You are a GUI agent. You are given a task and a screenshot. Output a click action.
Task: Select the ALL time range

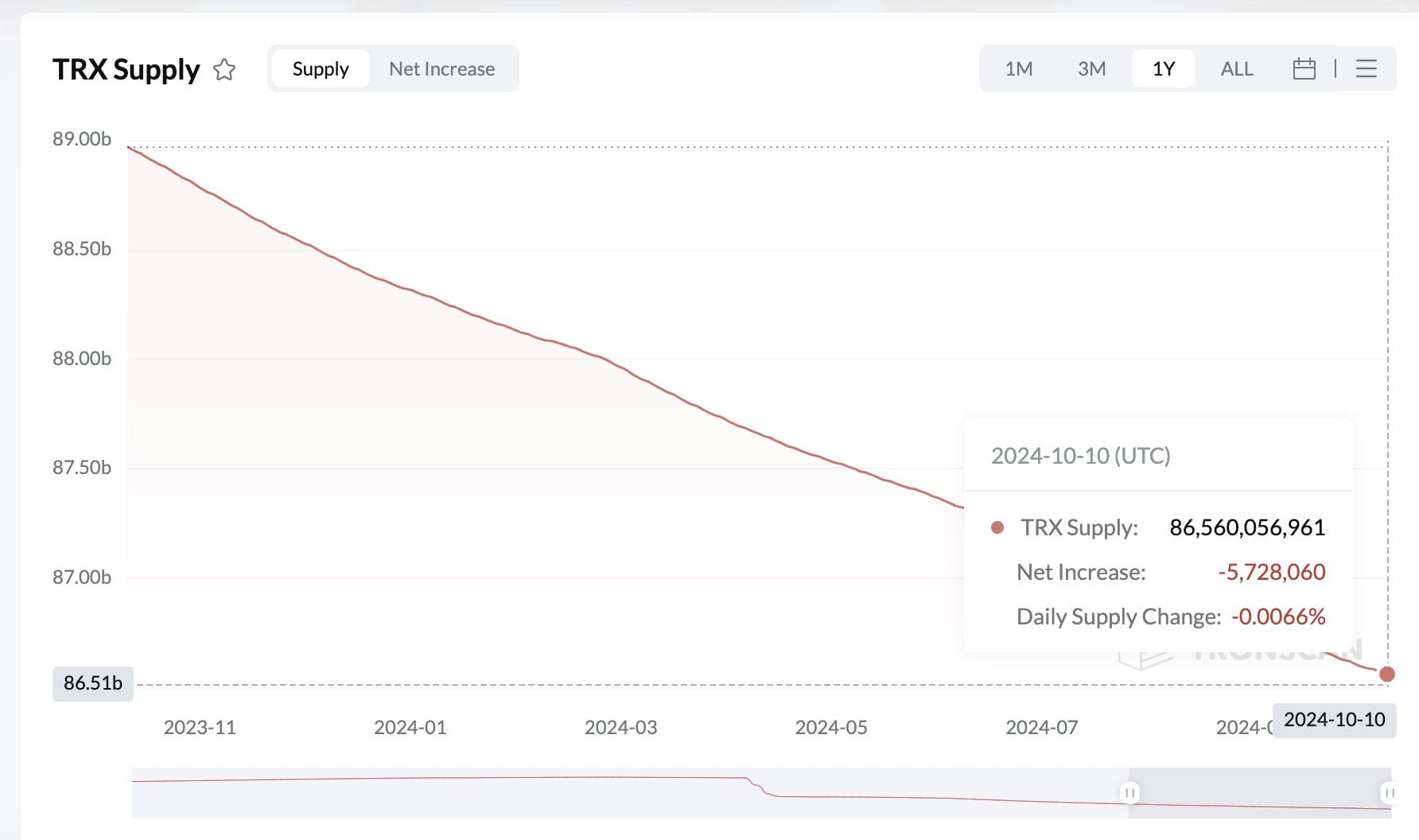[1236, 68]
